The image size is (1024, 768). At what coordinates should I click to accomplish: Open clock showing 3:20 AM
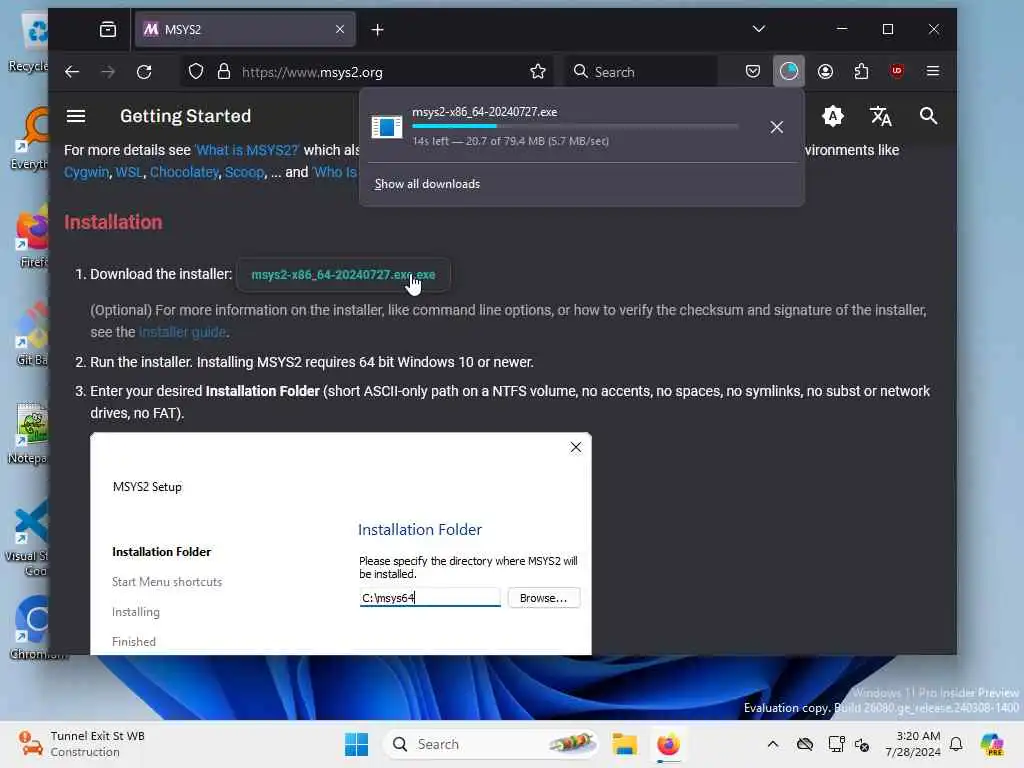click(912, 744)
